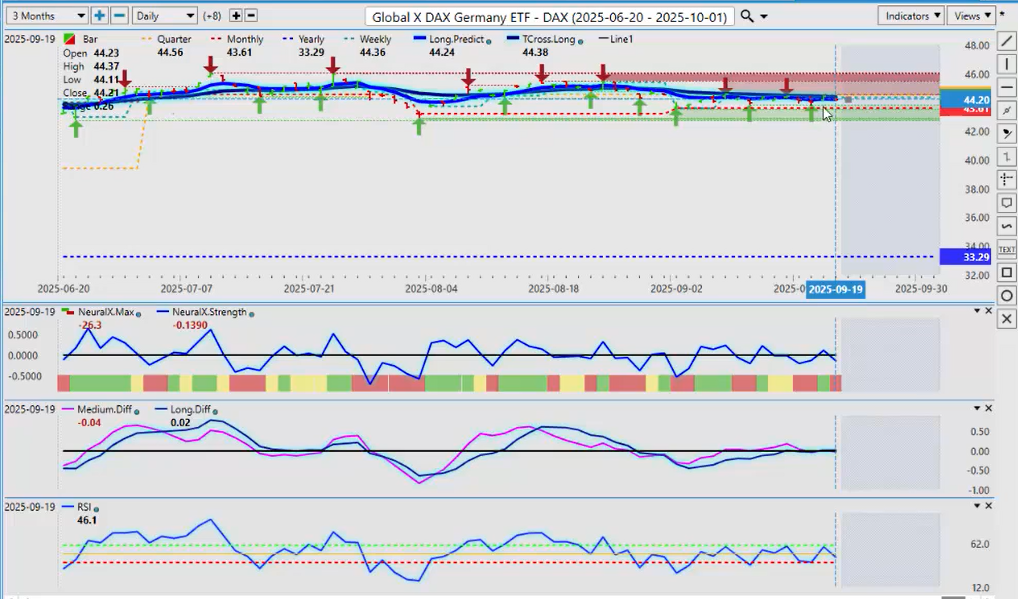Click the (+8) label in toolbar
1018x599 pixels.
[x=211, y=16]
